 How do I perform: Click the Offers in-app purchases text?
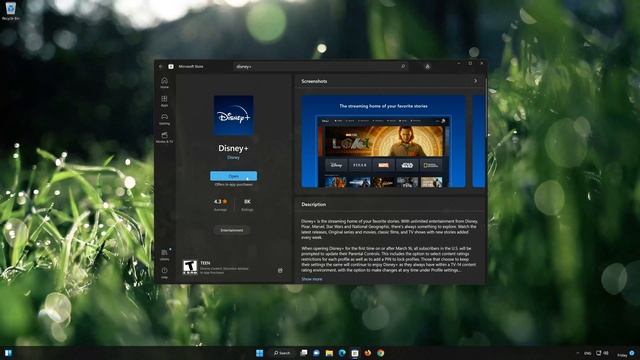(x=233, y=184)
